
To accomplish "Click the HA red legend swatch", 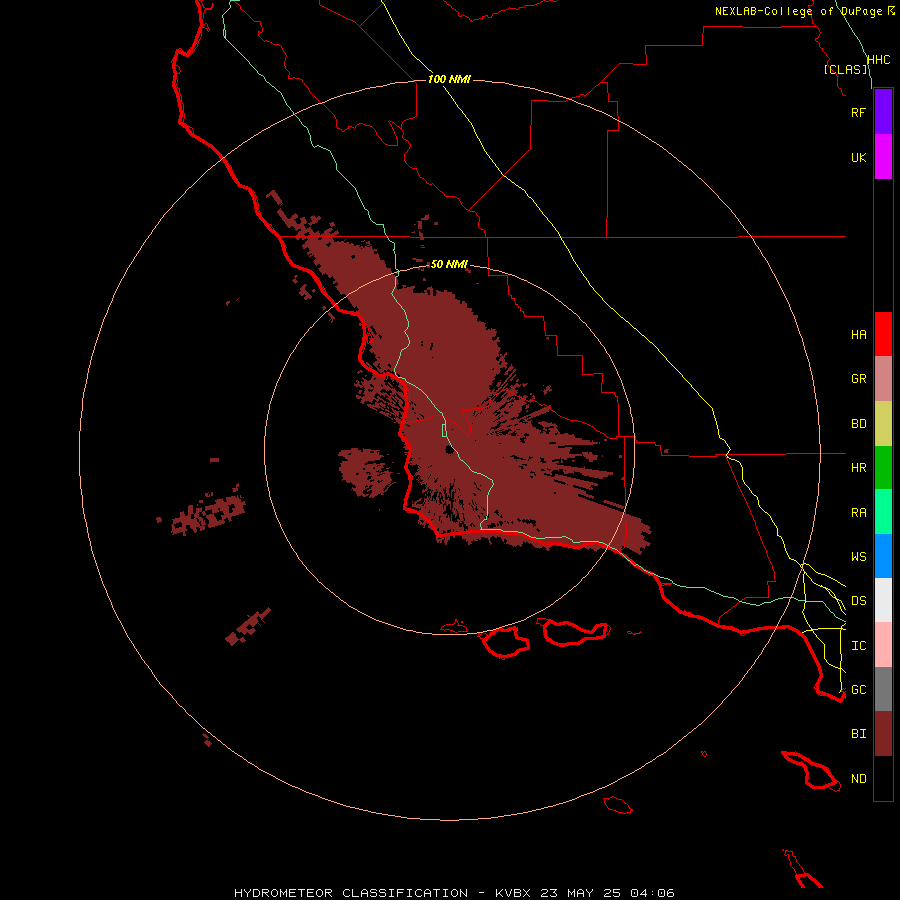I will [883, 334].
